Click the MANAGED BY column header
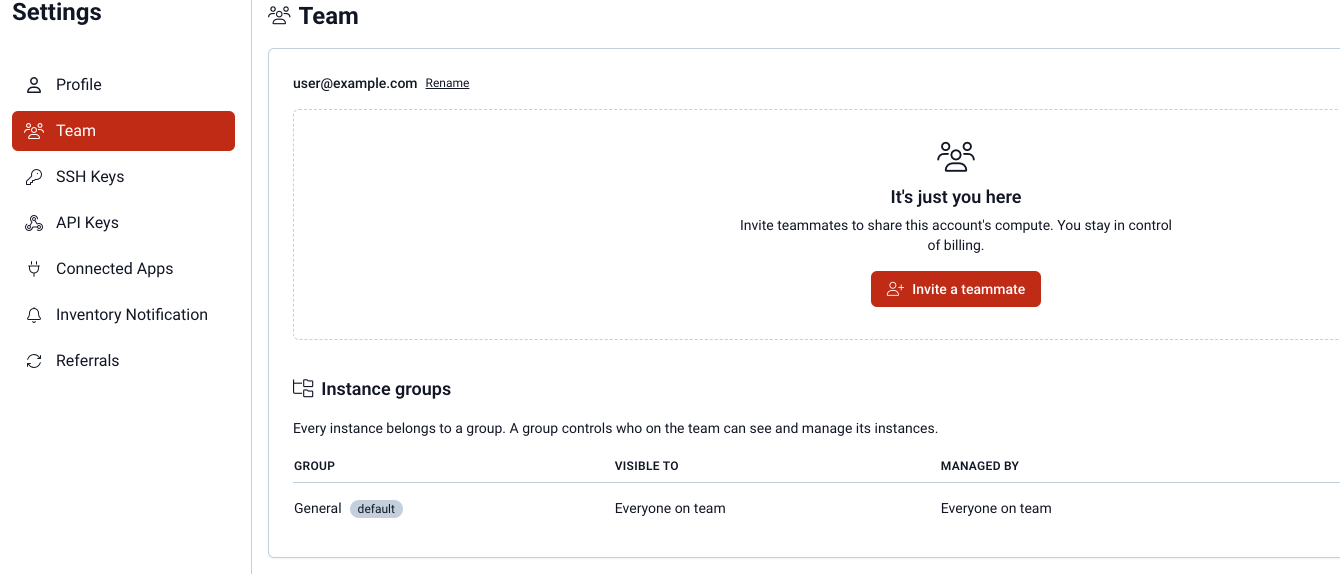The width and height of the screenshot is (1340, 574). (980, 466)
